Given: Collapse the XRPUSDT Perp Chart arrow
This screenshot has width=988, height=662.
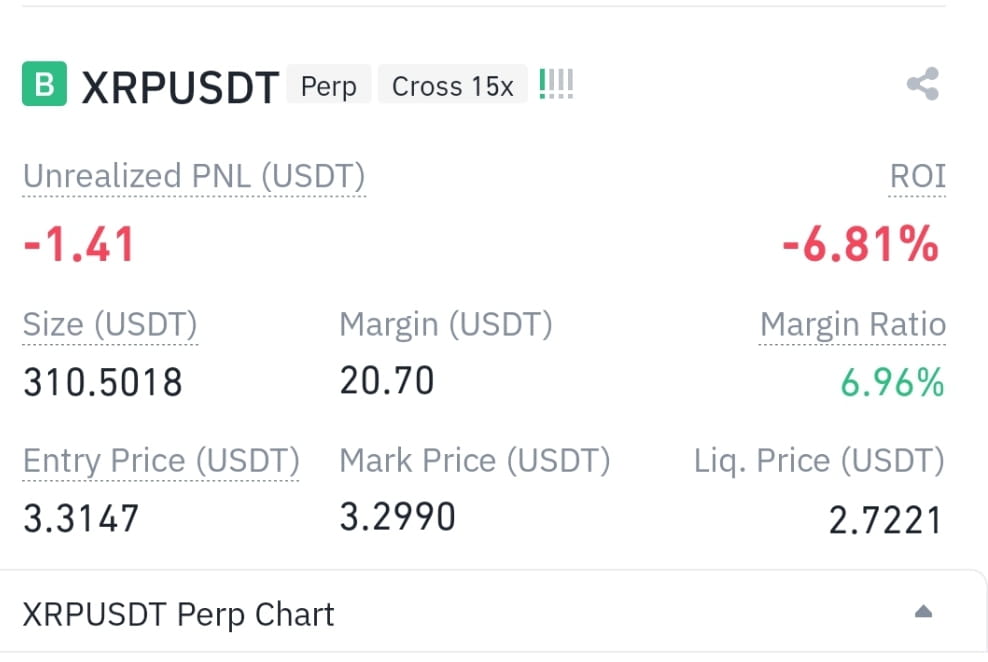Looking at the screenshot, I should pos(923,612).
